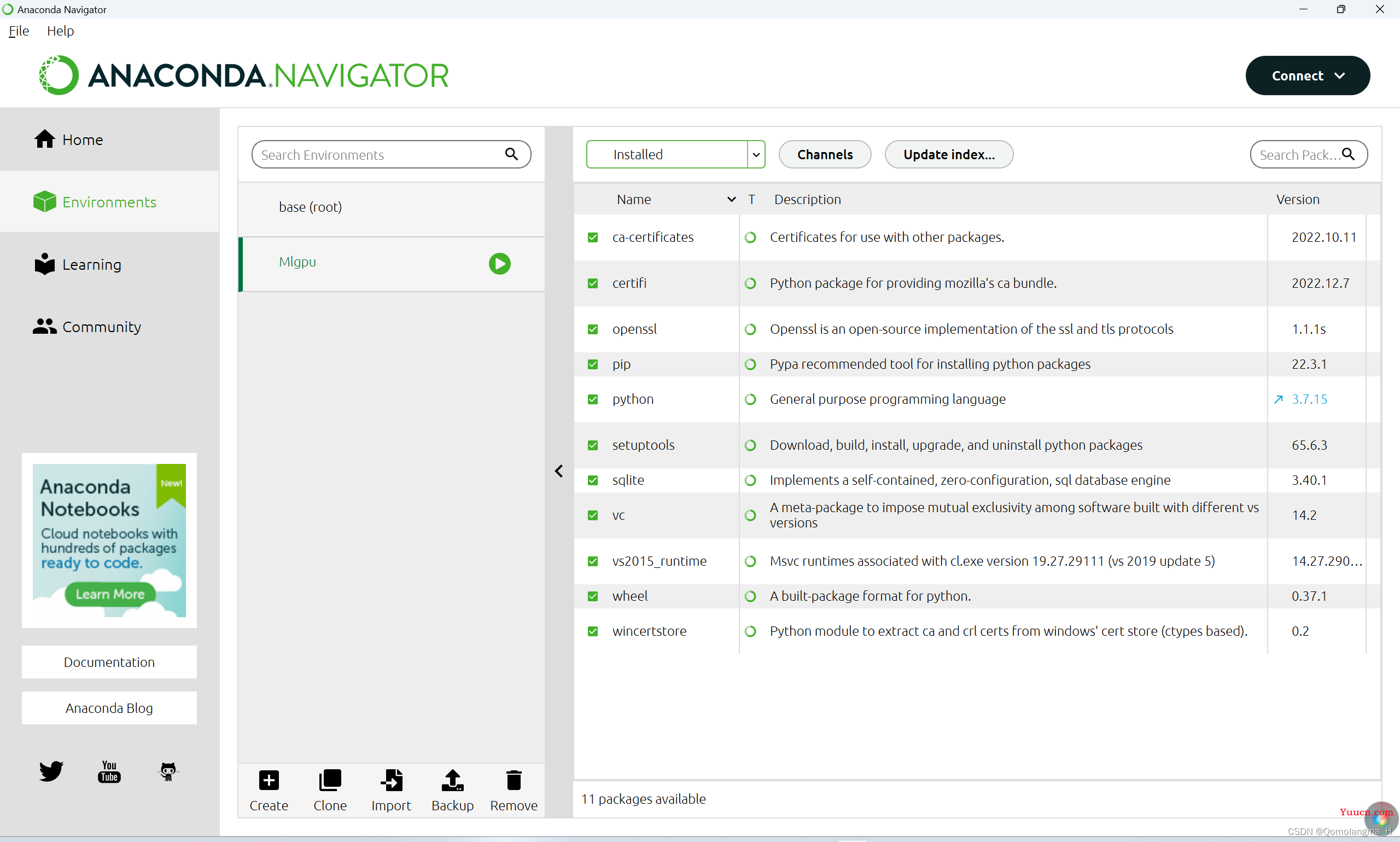
Task: Click the type icon for wheel
Action: click(x=750, y=596)
